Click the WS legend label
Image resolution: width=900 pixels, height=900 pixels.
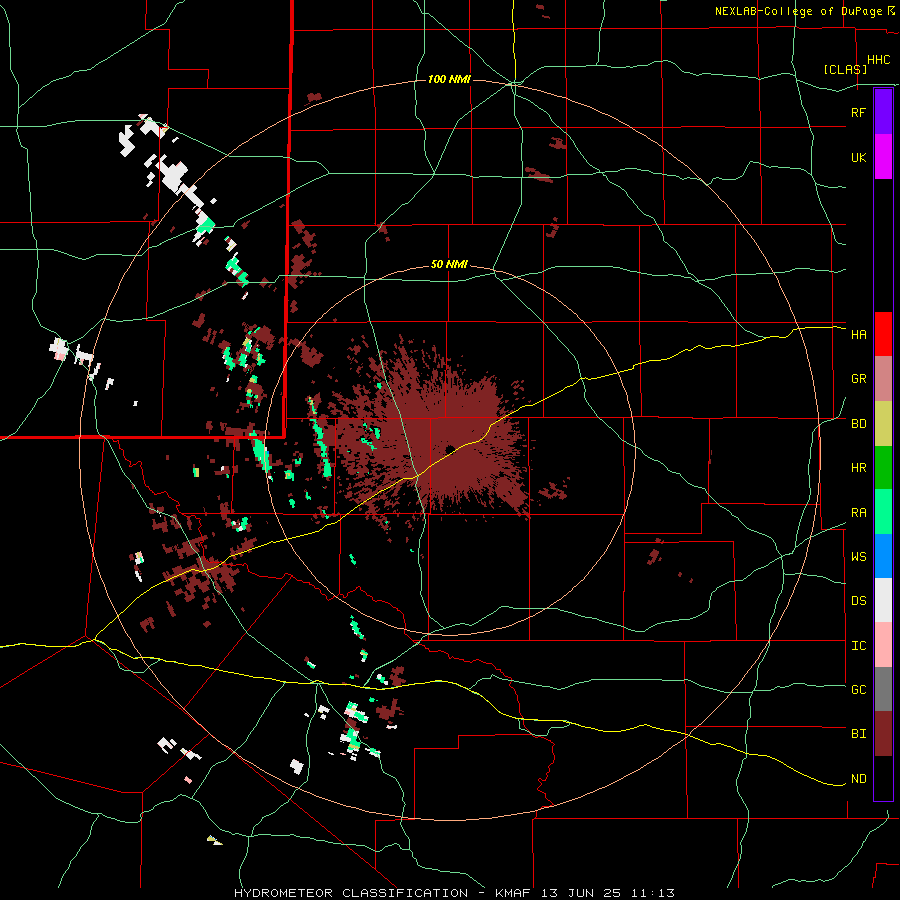858,557
